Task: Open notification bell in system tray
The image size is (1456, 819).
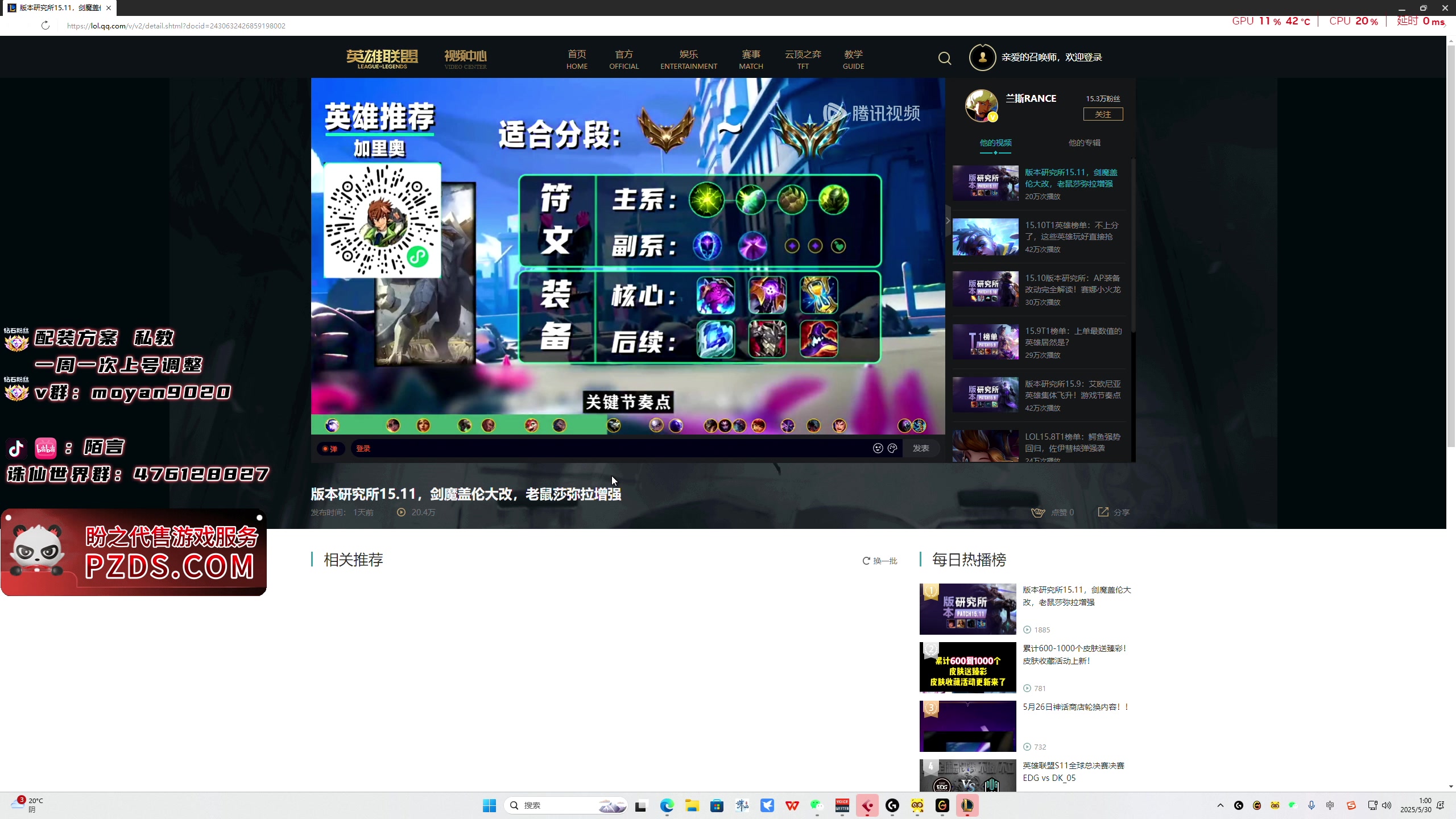Action: click(x=1441, y=805)
